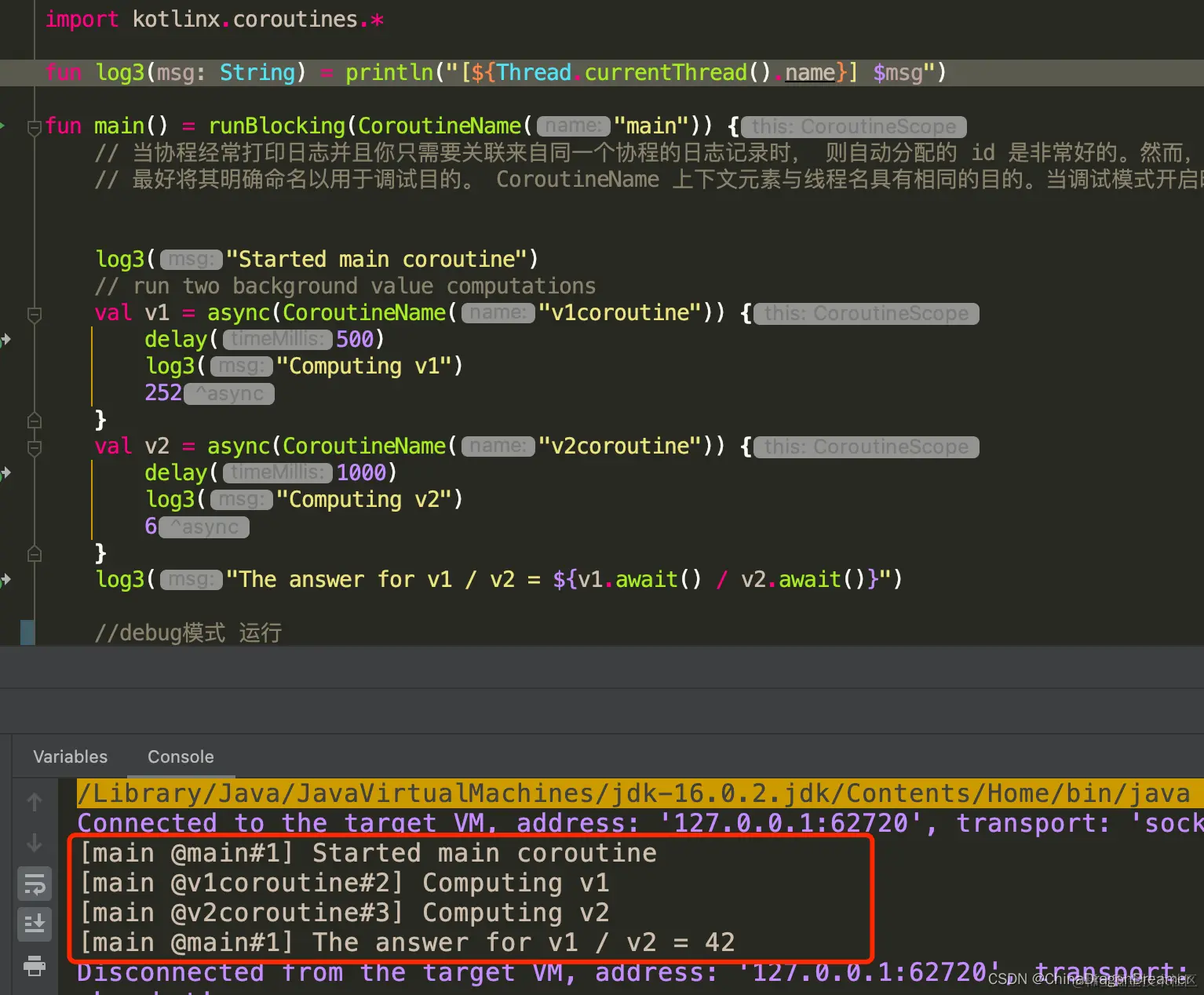The height and width of the screenshot is (995, 1204).
Task: Click the "//debug模式 运行" comment
Action: pyautogui.click(x=188, y=633)
